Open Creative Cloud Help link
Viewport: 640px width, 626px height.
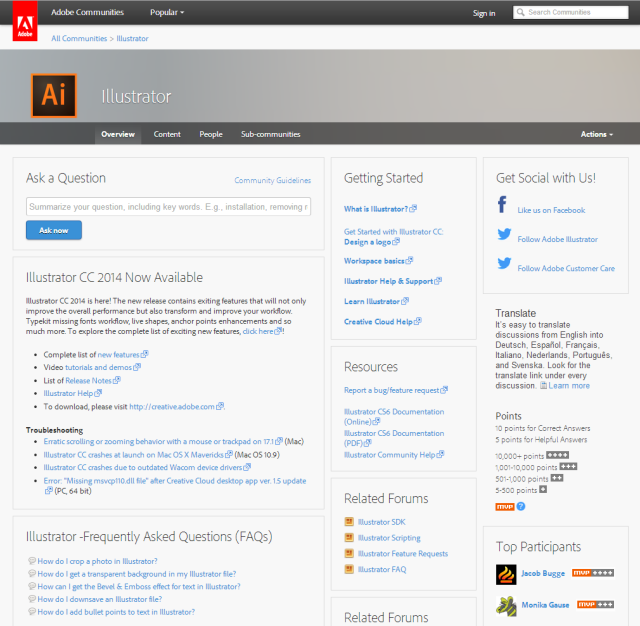tap(382, 322)
